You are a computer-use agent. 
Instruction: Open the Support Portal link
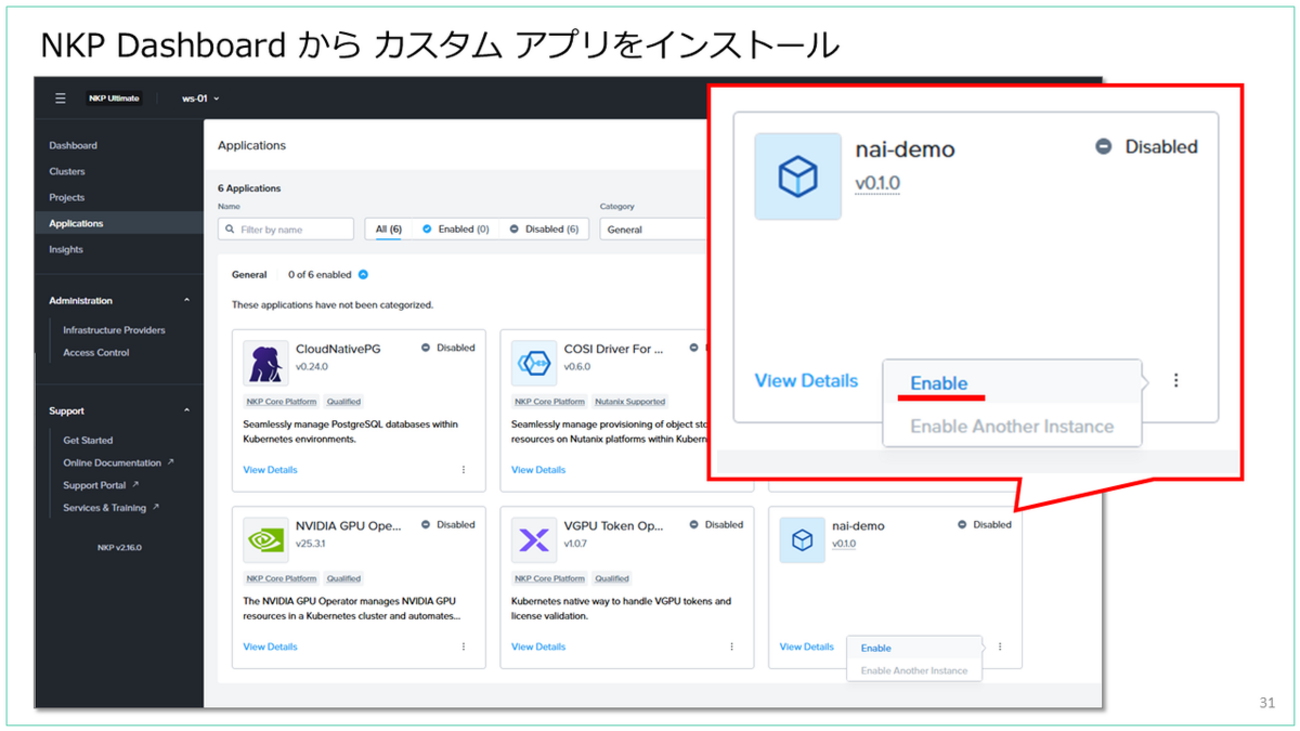point(95,486)
